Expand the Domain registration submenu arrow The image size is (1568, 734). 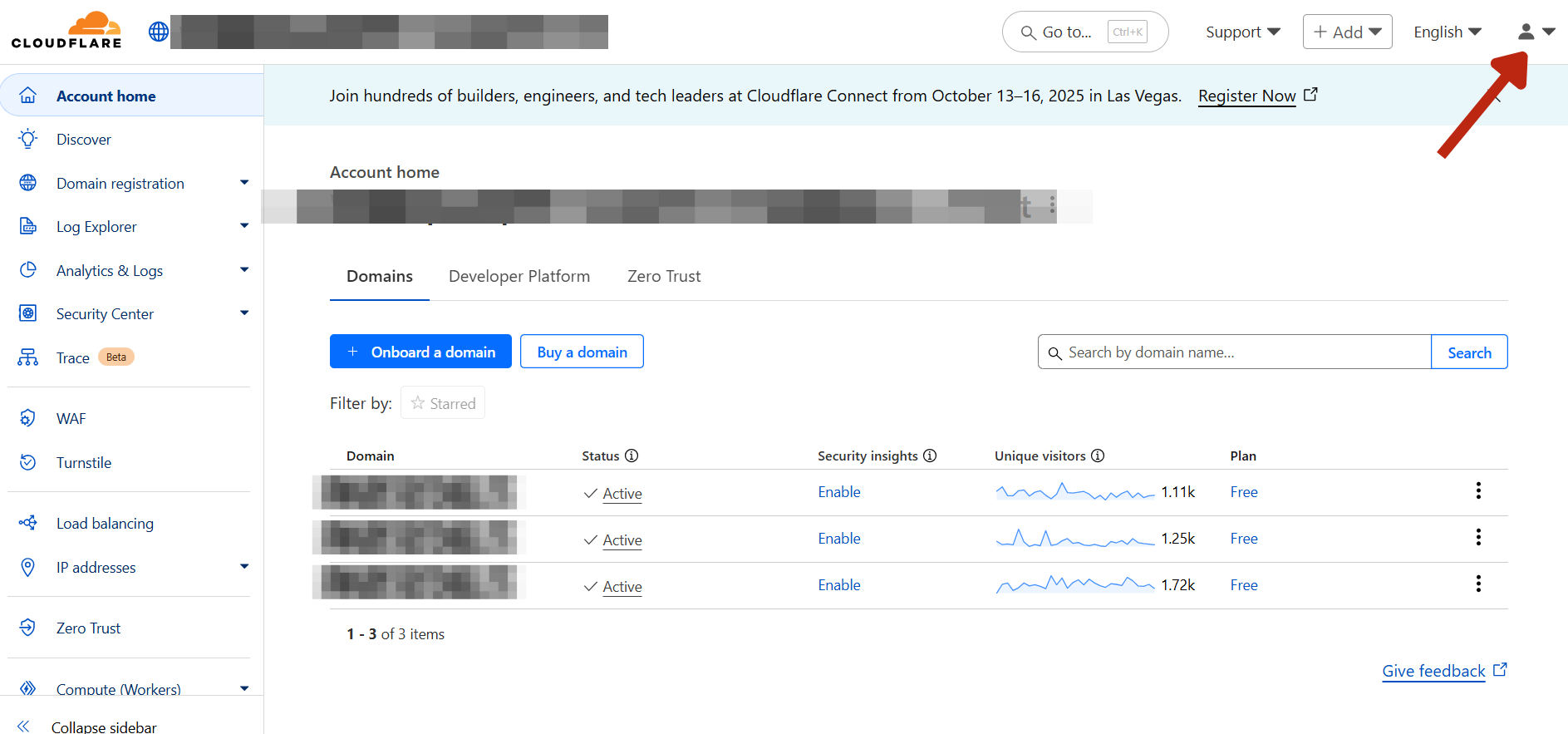244,182
